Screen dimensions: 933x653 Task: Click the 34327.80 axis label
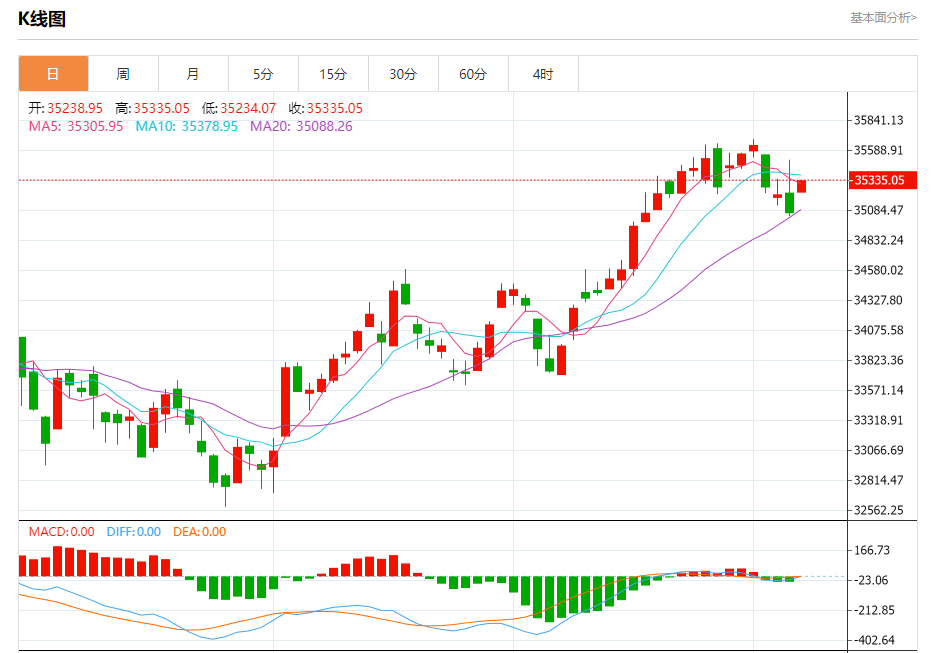[x=878, y=300]
